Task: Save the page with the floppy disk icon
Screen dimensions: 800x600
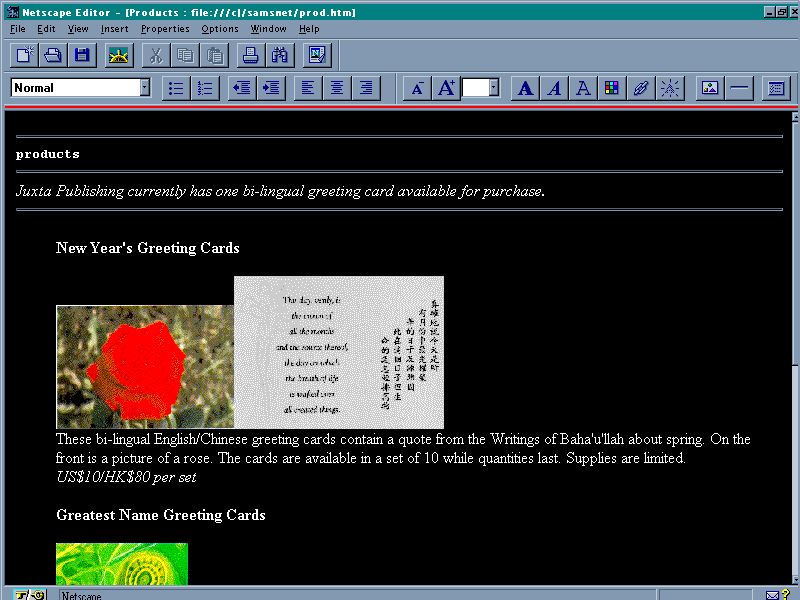Action: 82,55
